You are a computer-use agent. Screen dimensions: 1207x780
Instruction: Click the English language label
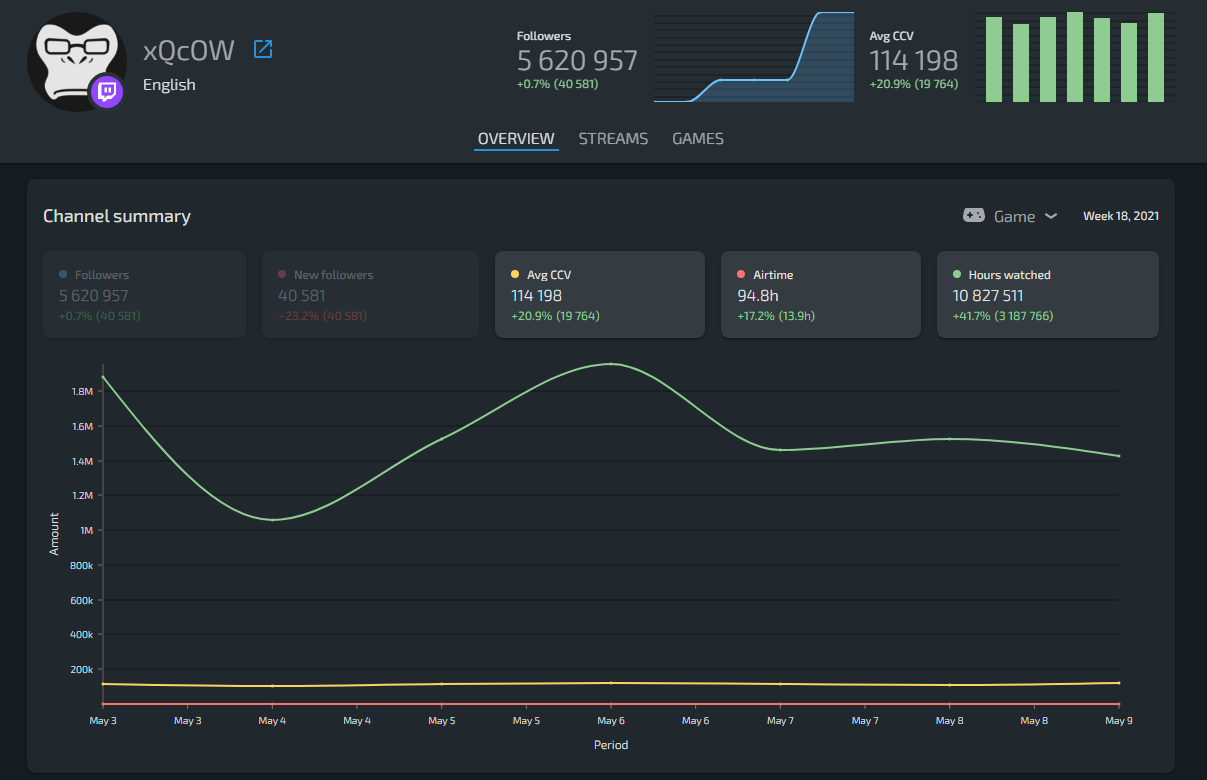click(x=169, y=85)
